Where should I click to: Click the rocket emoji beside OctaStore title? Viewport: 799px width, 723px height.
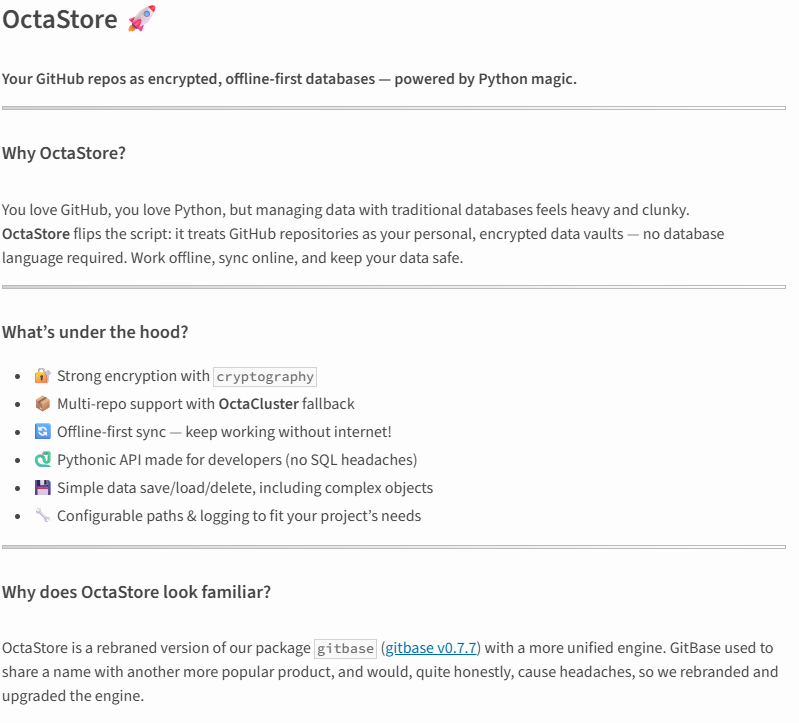[x=142, y=19]
